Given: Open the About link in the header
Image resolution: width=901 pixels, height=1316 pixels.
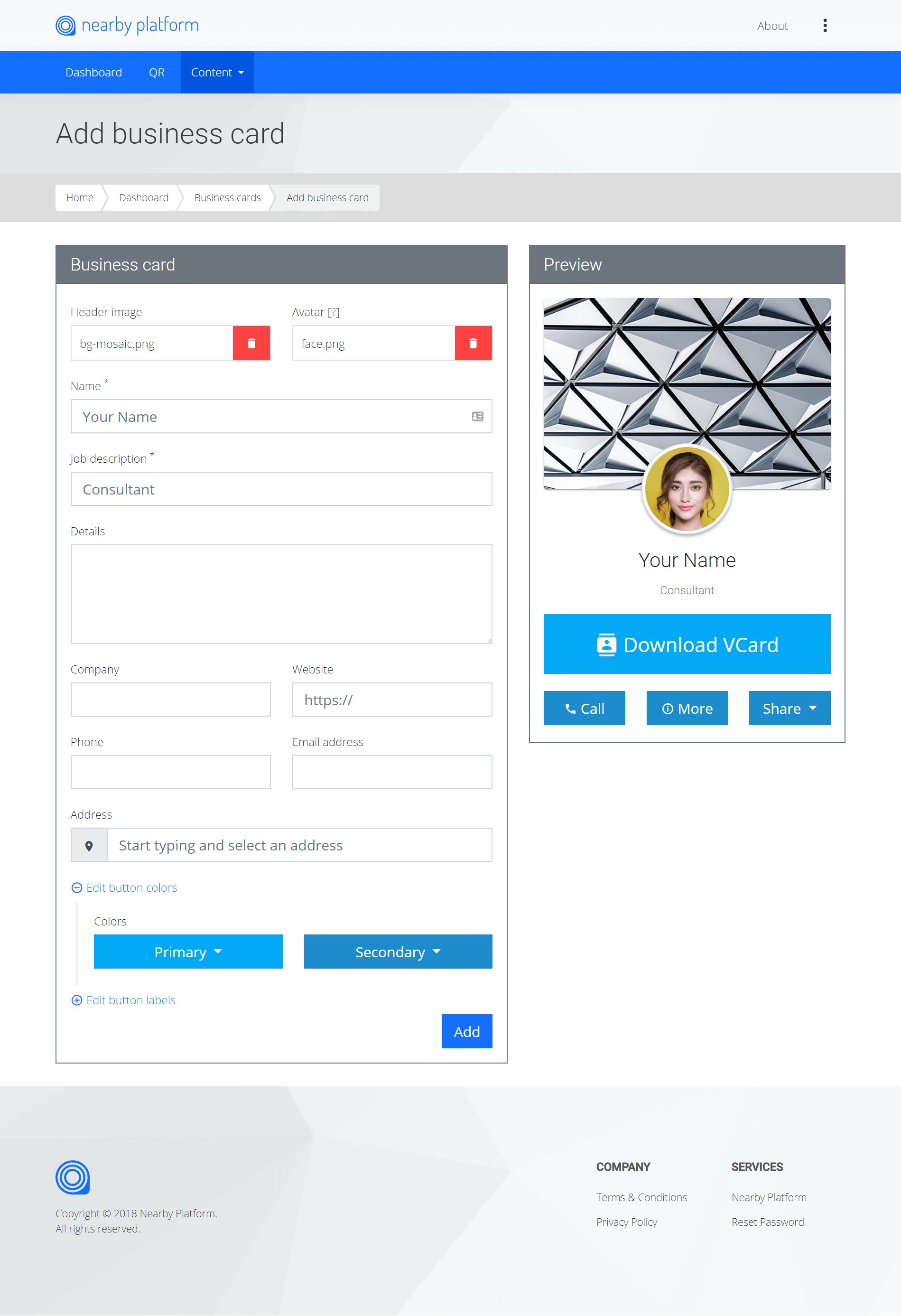Looking at the screenshot, I should pos(772,26).
